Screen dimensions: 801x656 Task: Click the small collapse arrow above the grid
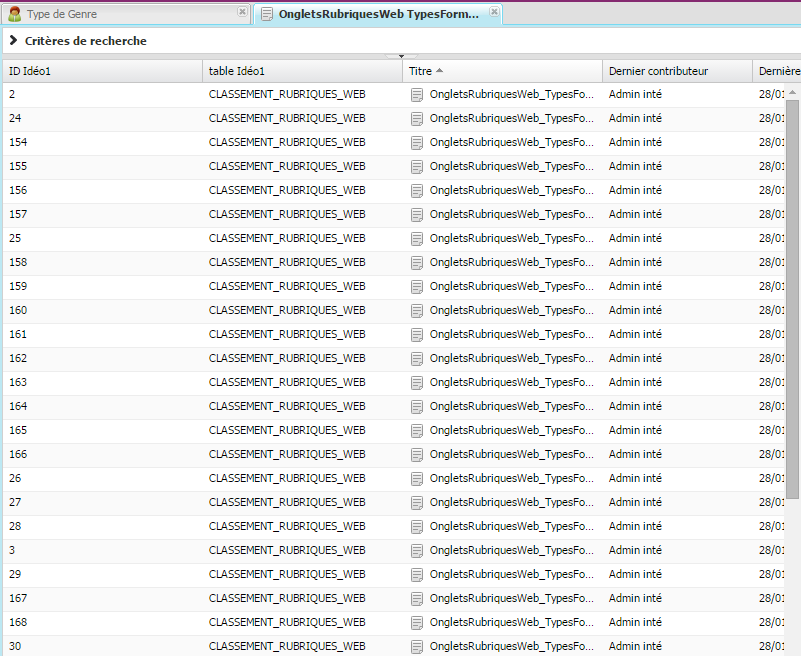[401, 57]
